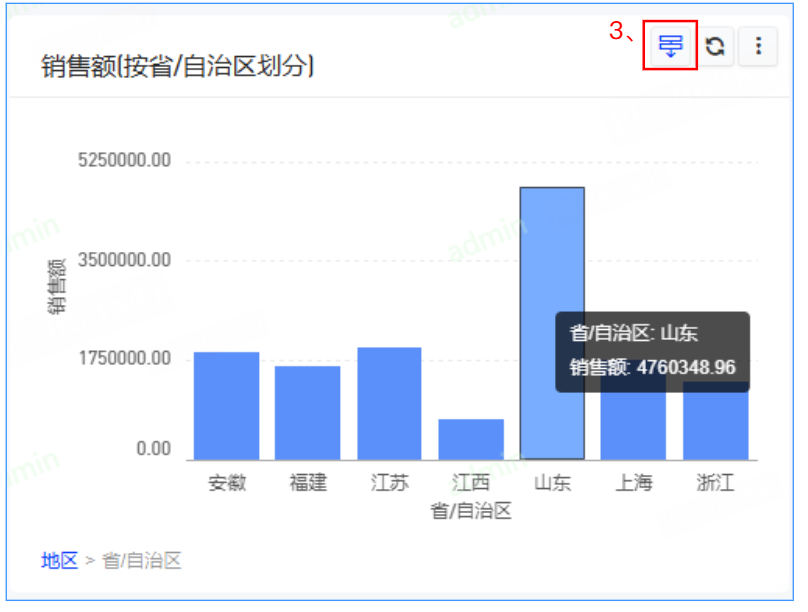This screenshot has height=612, width=808.
Task: Click the 江西 x-axis label
Action: (x=471, y=483)
